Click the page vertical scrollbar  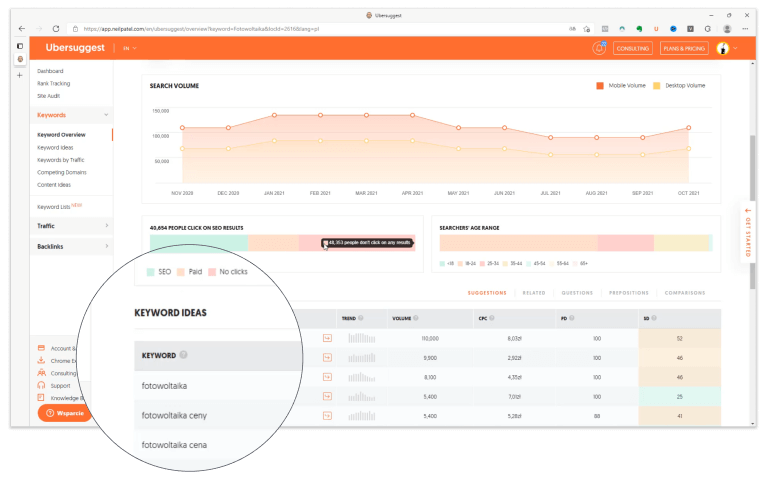752,212
